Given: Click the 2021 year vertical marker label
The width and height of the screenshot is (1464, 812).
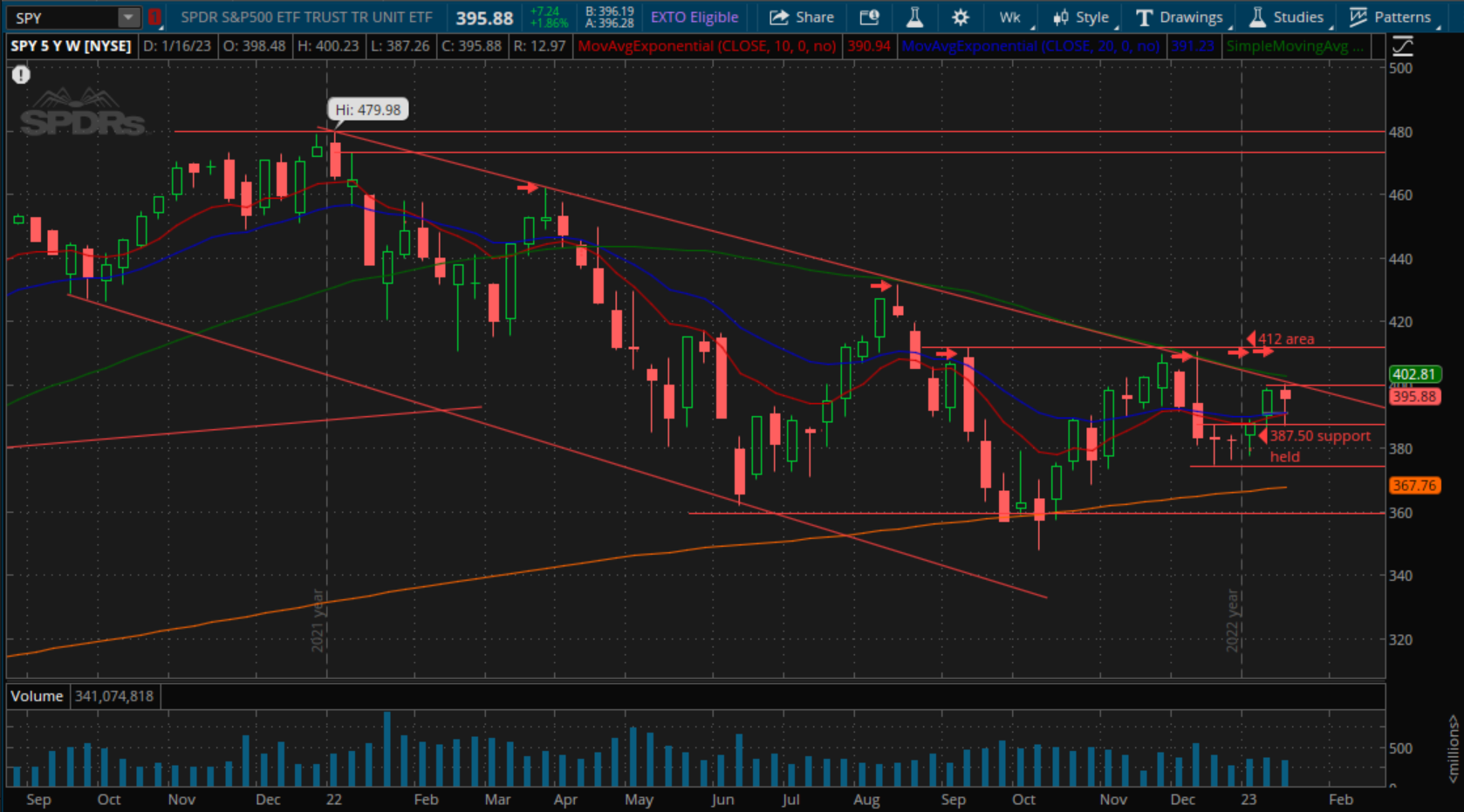Looking at the screenshot, I should 318,620.
